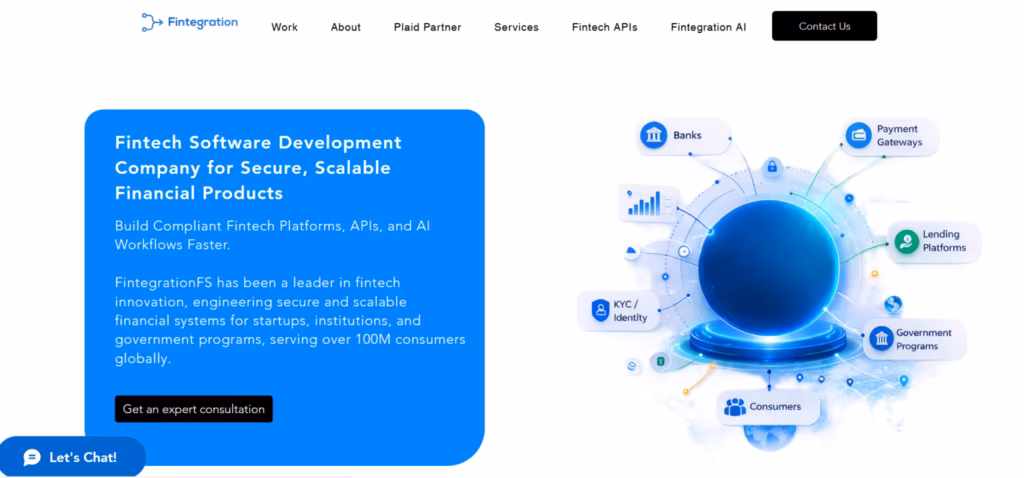Image resolution: width=1024 pixels, height=478 pixels.
Task: Click the Lending Platforms green icon
Action: 906,242
